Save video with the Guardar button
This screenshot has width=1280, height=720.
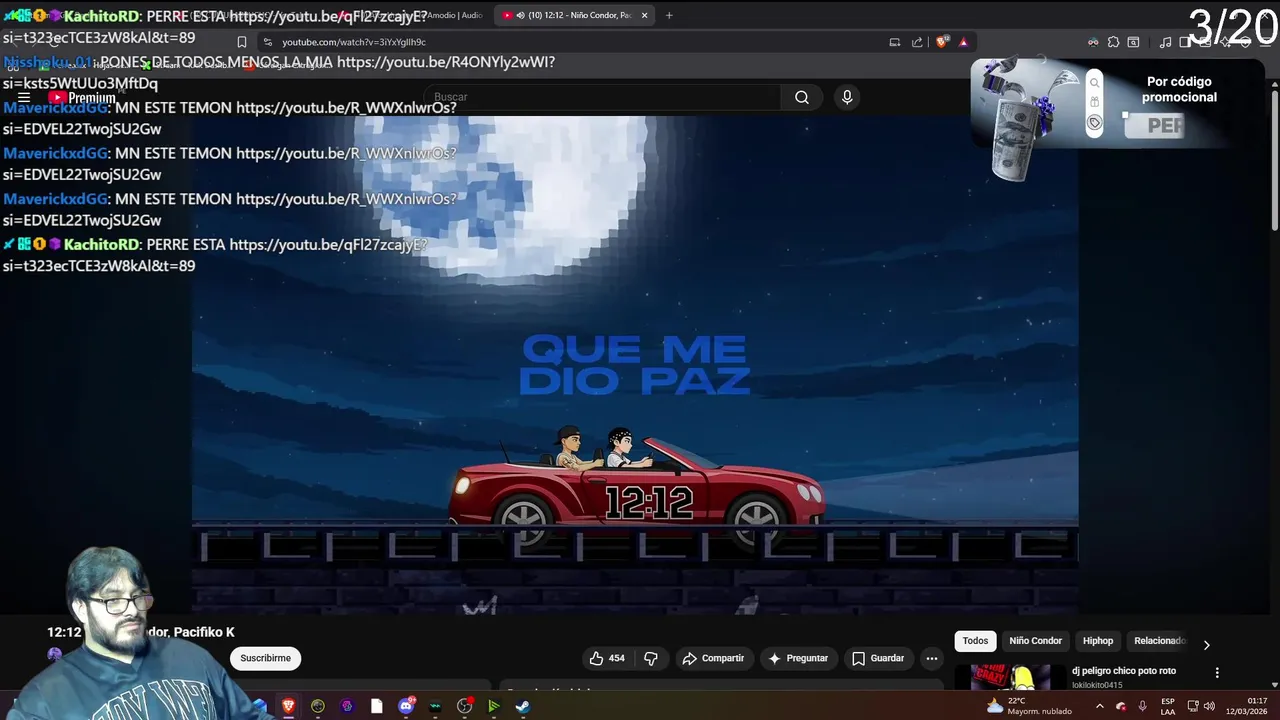tap(877, 658)
